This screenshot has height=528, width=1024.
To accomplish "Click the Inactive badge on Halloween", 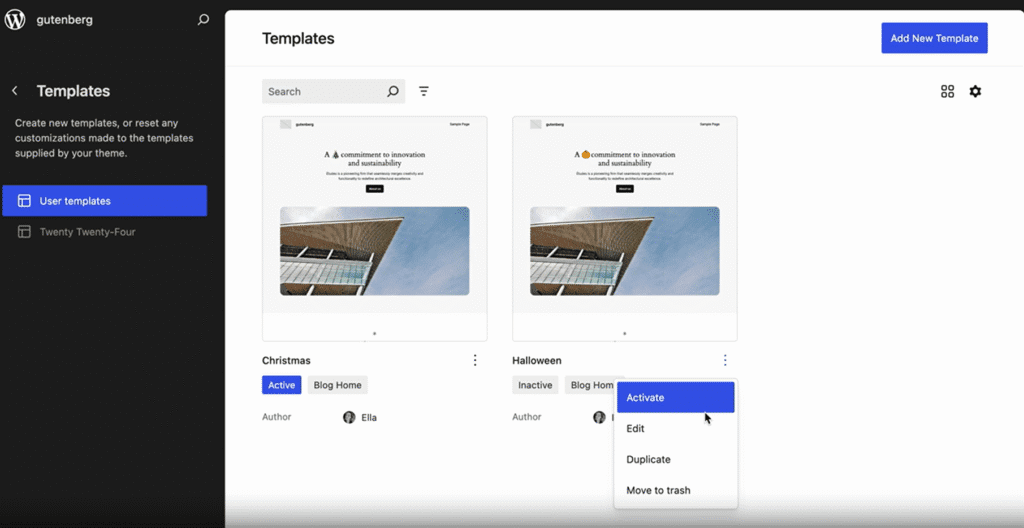I will [x=535, y=385].
